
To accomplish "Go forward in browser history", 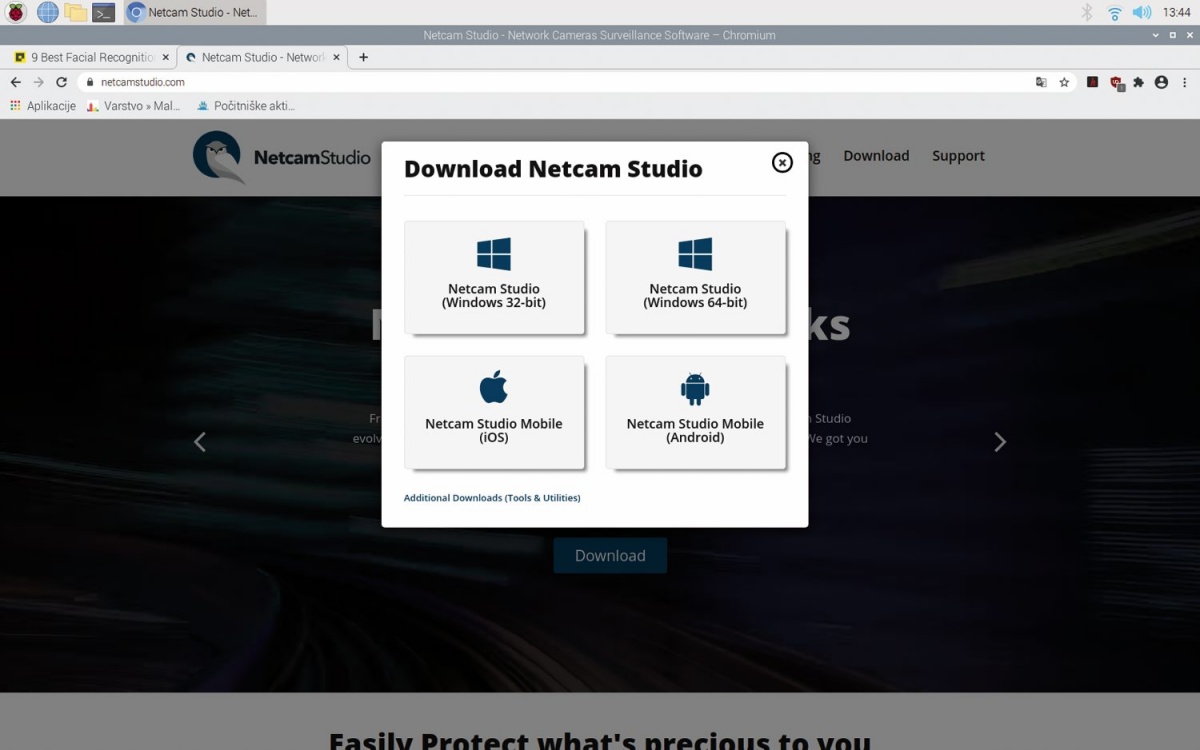I will (38, 82).
